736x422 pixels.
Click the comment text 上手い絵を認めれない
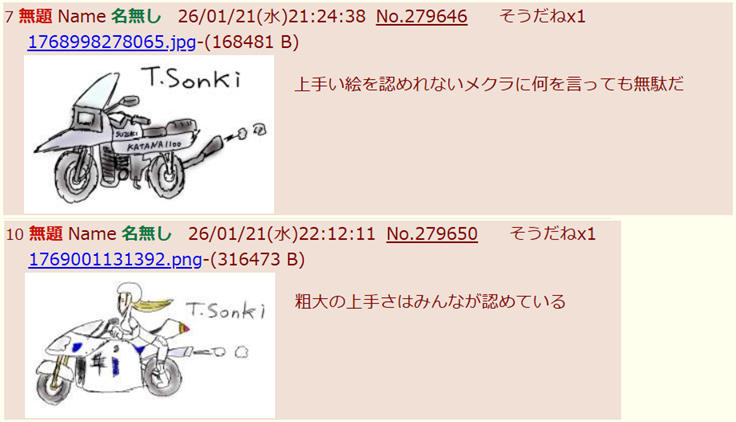point(378,84)
